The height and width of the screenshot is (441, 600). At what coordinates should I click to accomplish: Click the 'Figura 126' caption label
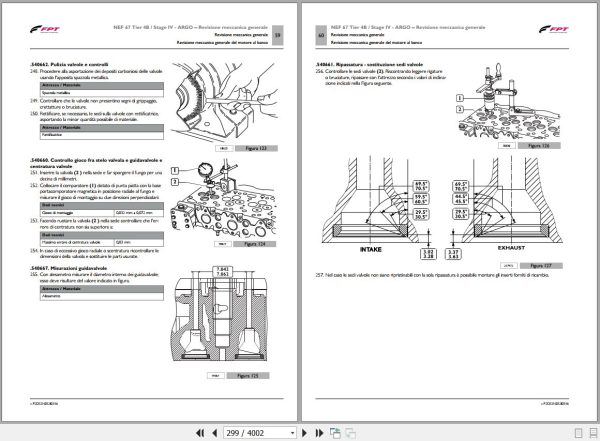[x=539, y=145]
